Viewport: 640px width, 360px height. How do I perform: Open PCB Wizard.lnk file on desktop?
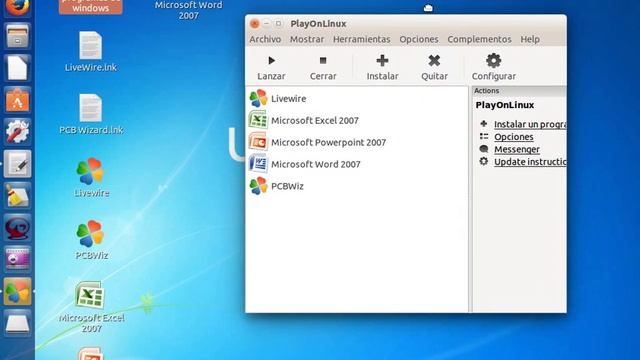[x=91, y=114]
